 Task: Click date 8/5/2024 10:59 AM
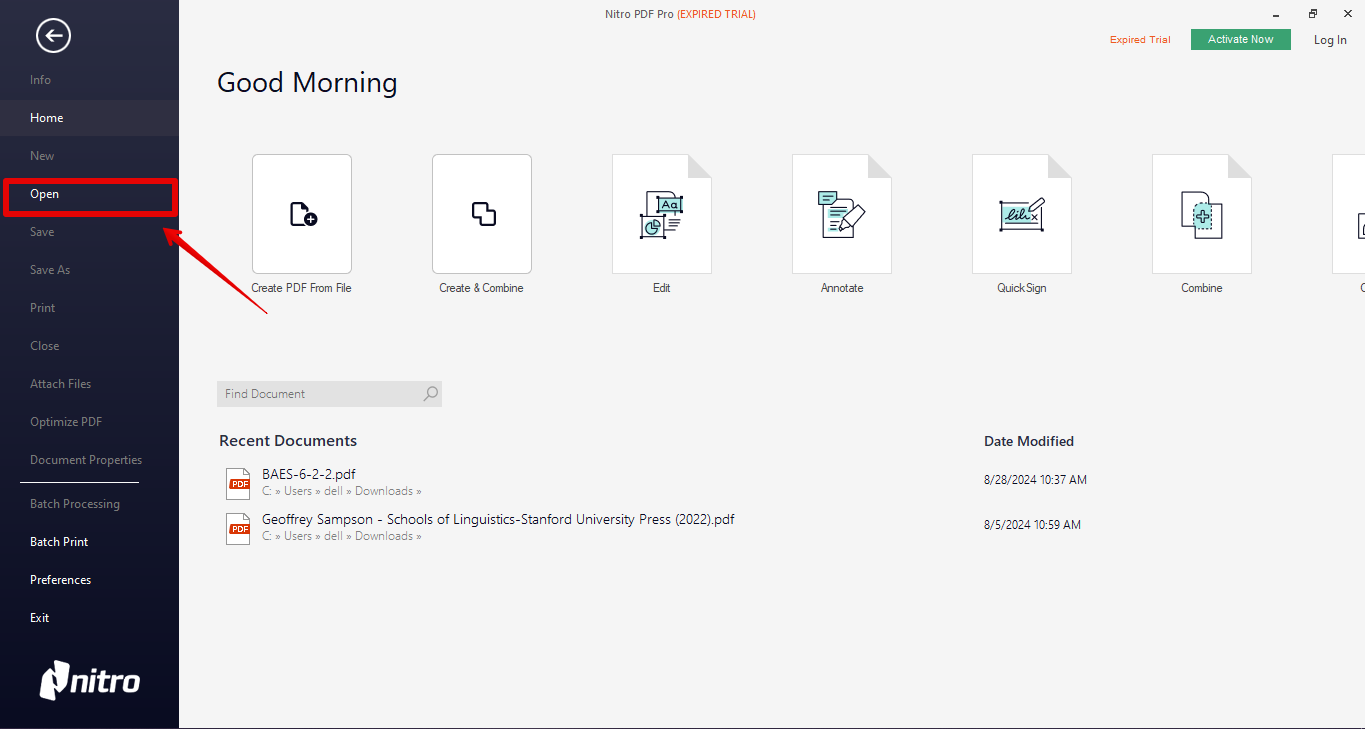tap(1032, 525)
